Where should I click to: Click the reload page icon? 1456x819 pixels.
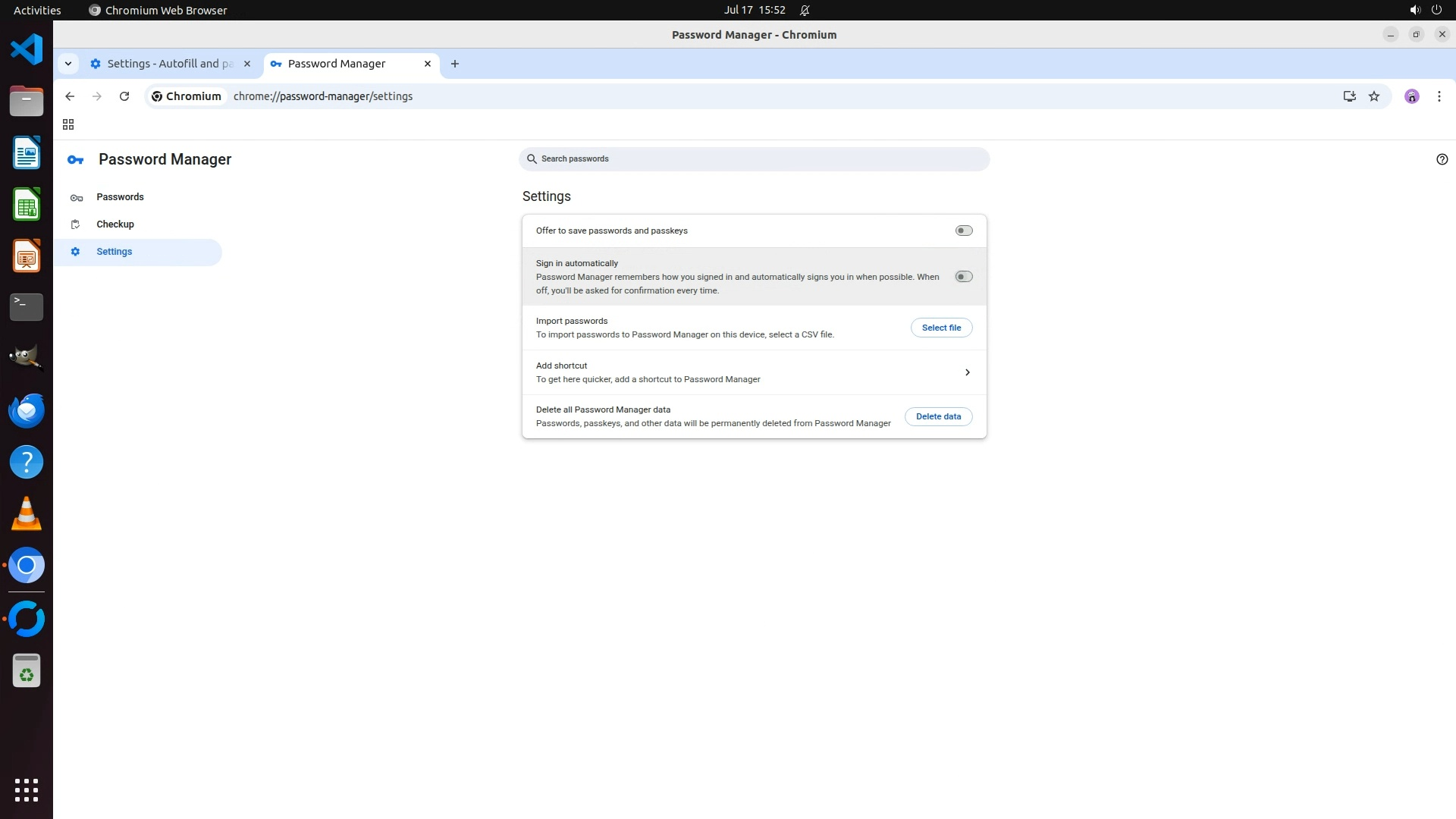[x=124, y=96]
